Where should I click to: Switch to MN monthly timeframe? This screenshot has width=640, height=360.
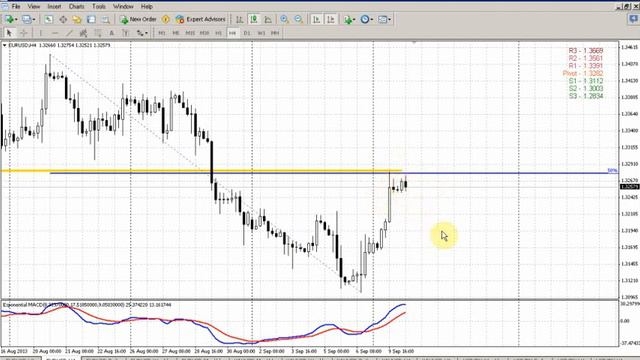(x=275, y=33)
